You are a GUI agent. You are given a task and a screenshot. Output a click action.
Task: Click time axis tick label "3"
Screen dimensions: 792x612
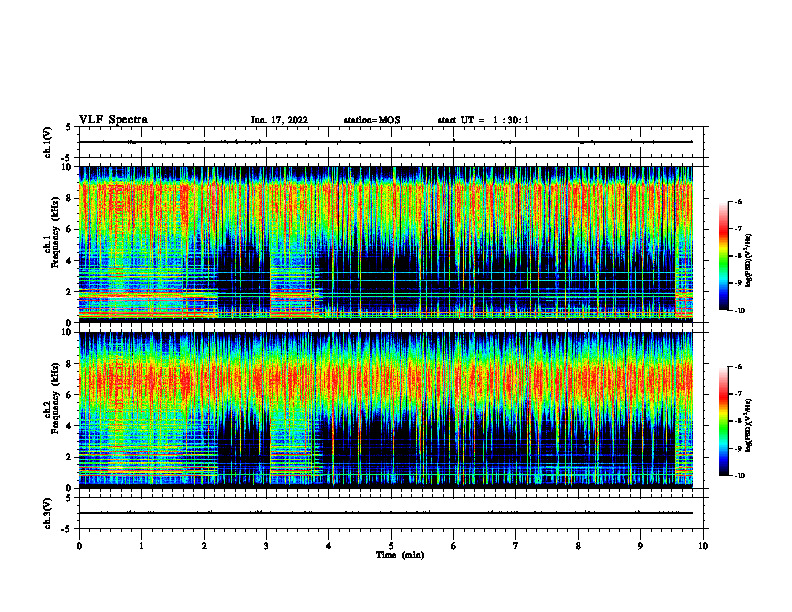pyautogui.click(x=266, y=546)
